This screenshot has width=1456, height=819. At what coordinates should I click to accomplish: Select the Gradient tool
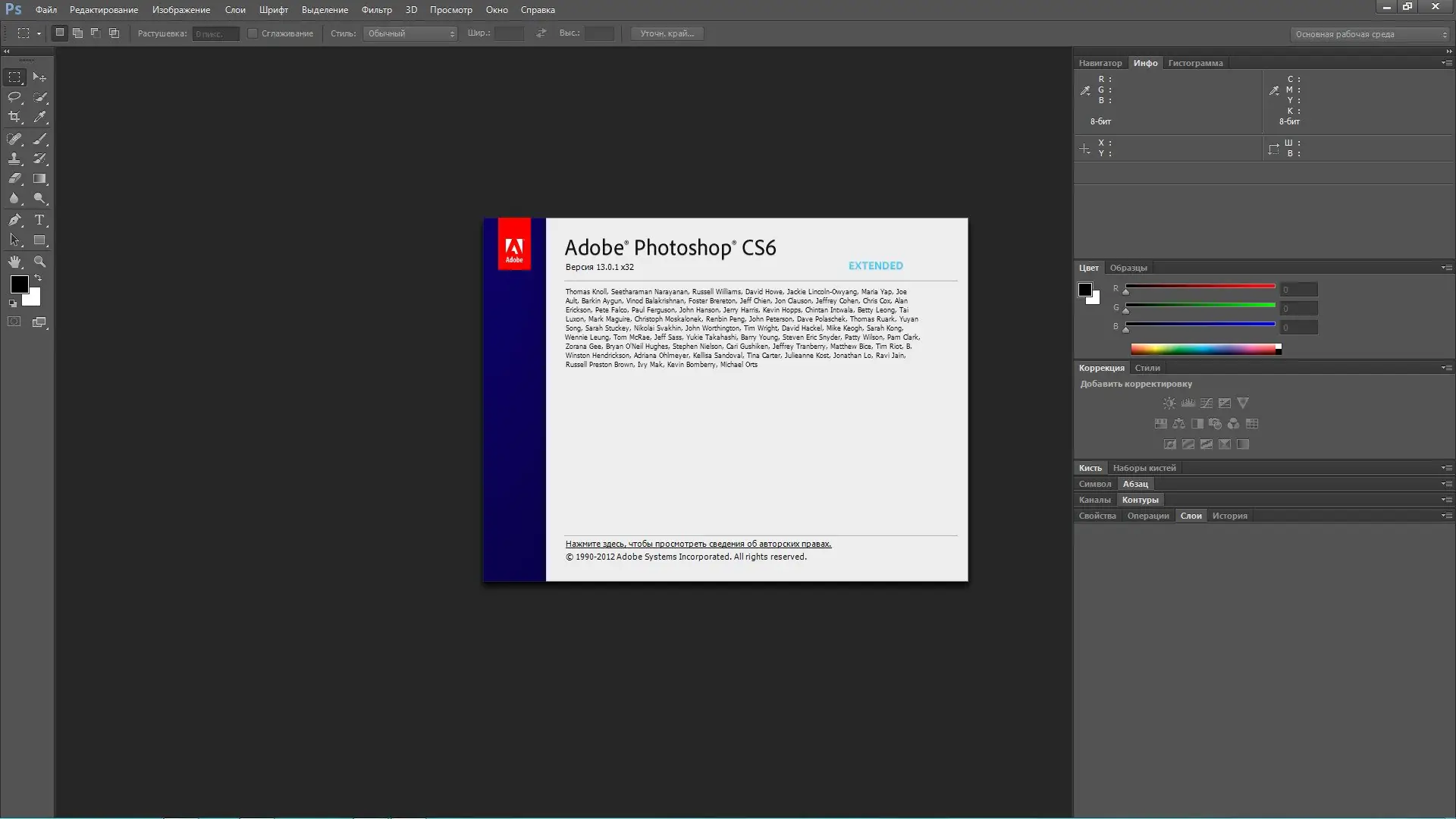[x=40, y=179]
